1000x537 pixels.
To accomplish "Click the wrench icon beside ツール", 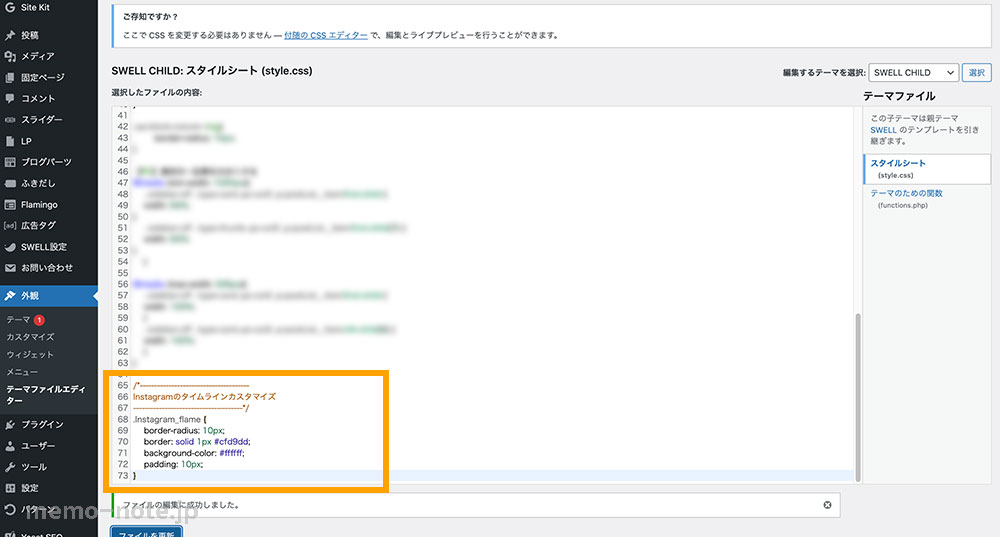I will click(10, 467).
